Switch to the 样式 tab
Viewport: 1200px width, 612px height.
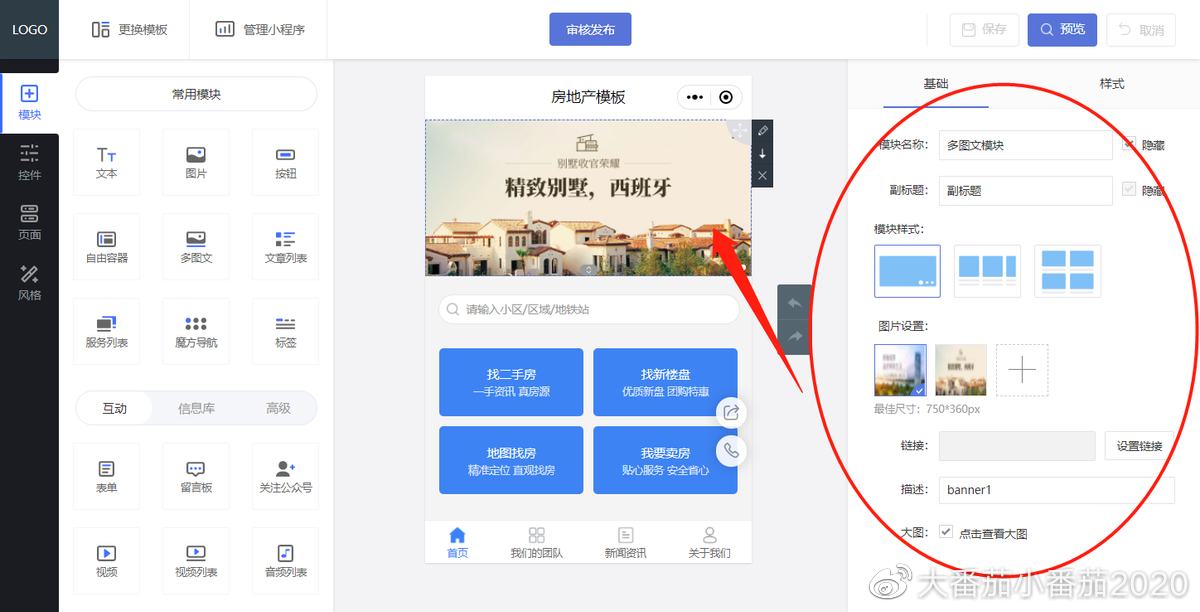click(1111, 84)
